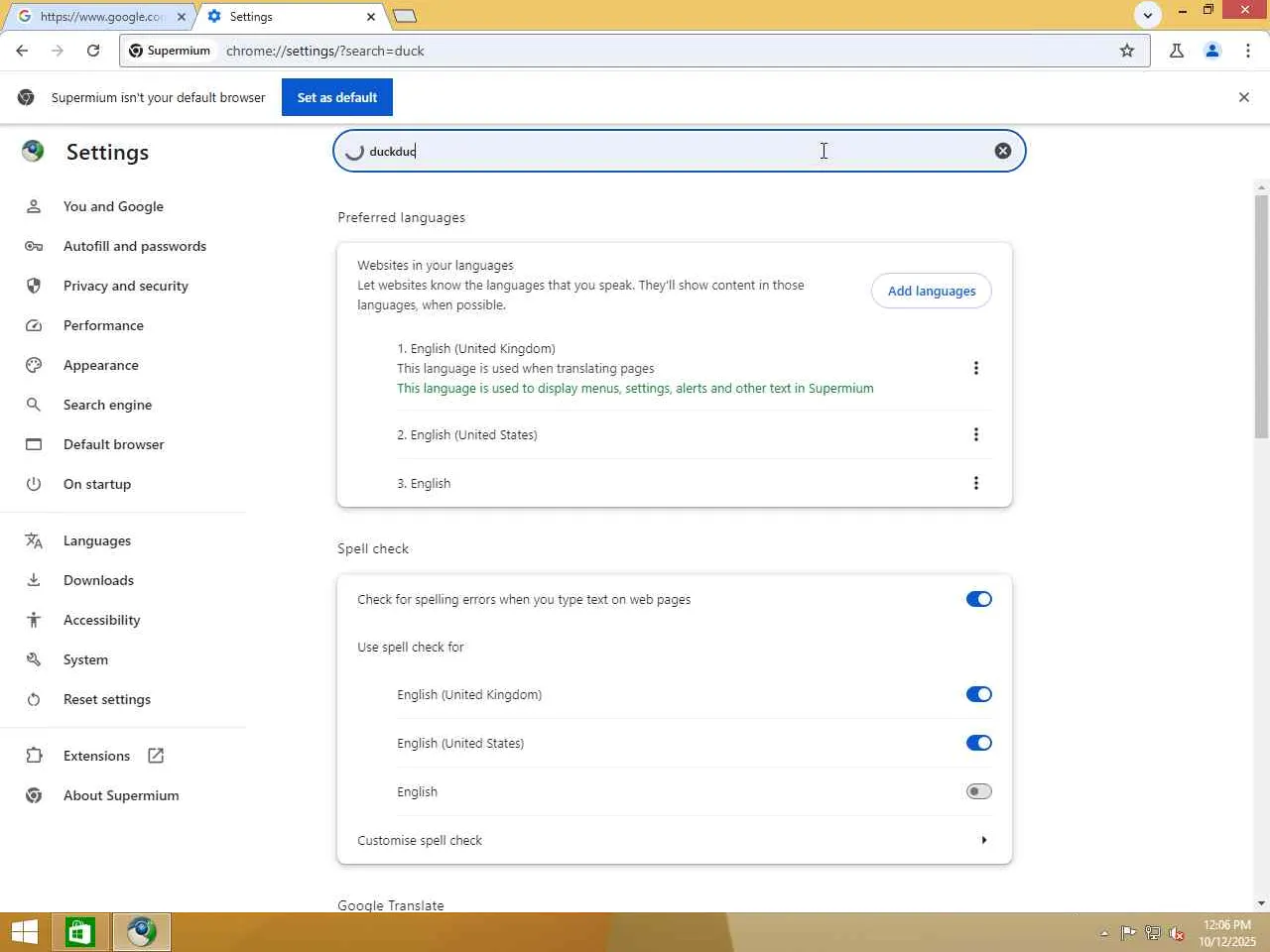Open more actions for third language English
Screen dimensions: 1270x952
976,483
